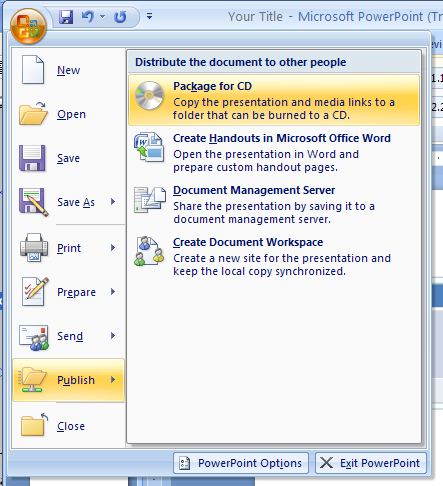Click 'Create a new site for the presentation' text
Viewport: 443px width, 486px height.
282,265
